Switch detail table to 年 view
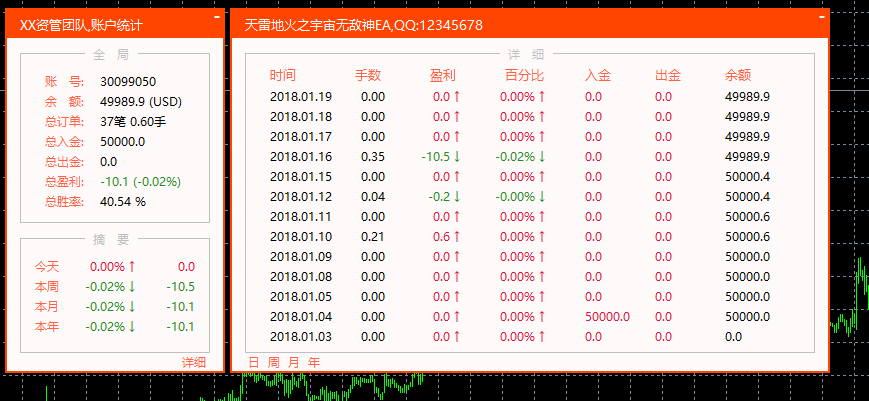Screen dimensions: 869x401 click(x=314, y=363)
